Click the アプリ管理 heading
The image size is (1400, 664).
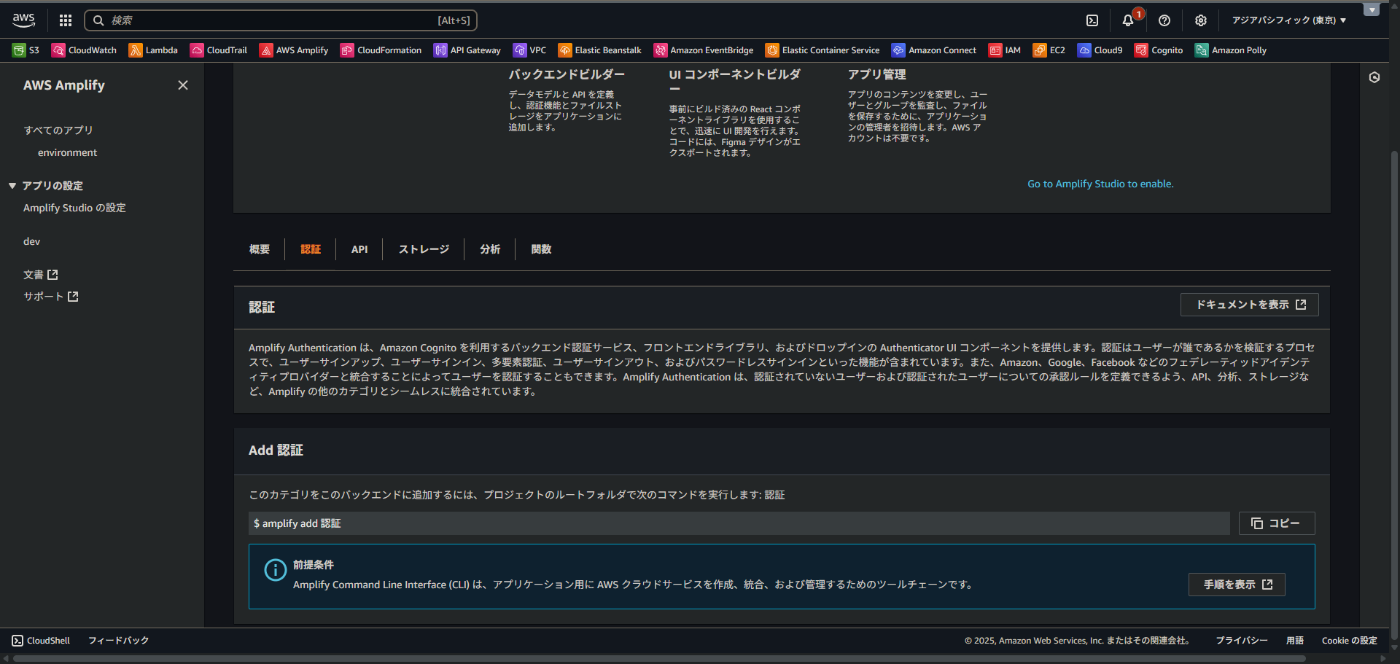coord(877,74)
